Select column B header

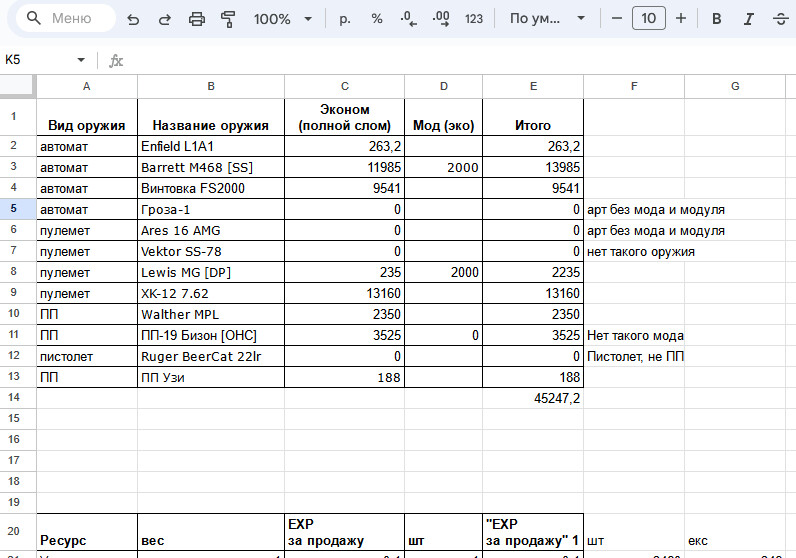click(x=211, y=86)
